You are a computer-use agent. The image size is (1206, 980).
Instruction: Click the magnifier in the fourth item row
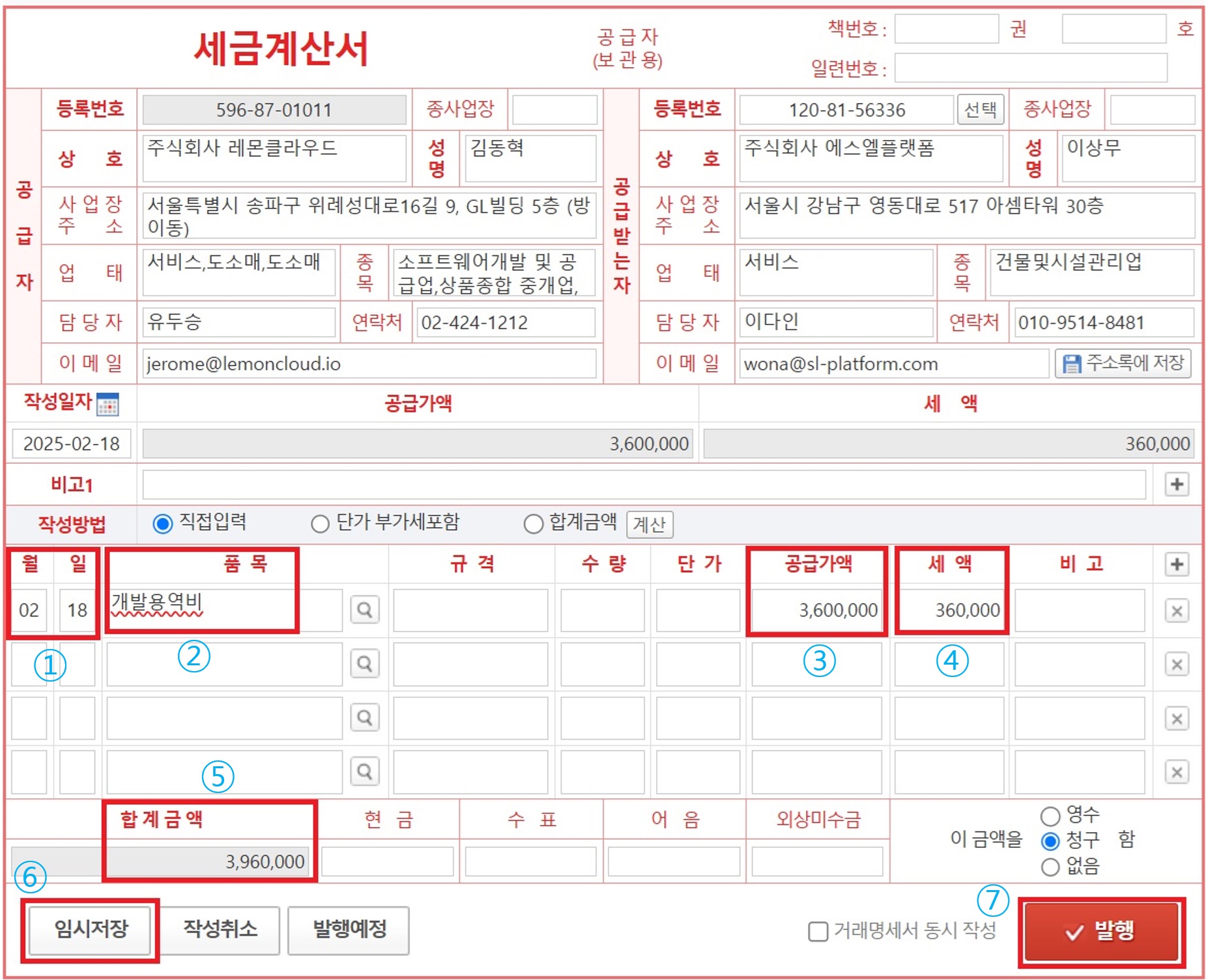tap(365, 771)
